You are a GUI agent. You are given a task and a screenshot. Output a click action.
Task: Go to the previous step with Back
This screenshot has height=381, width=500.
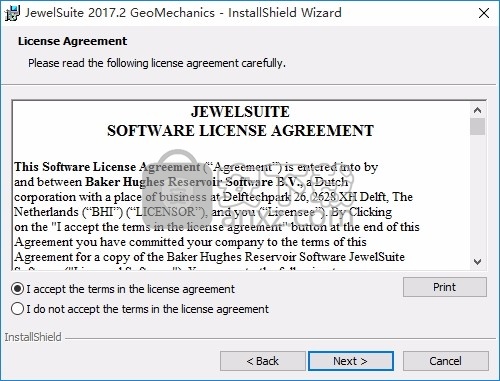pos(263,361)
